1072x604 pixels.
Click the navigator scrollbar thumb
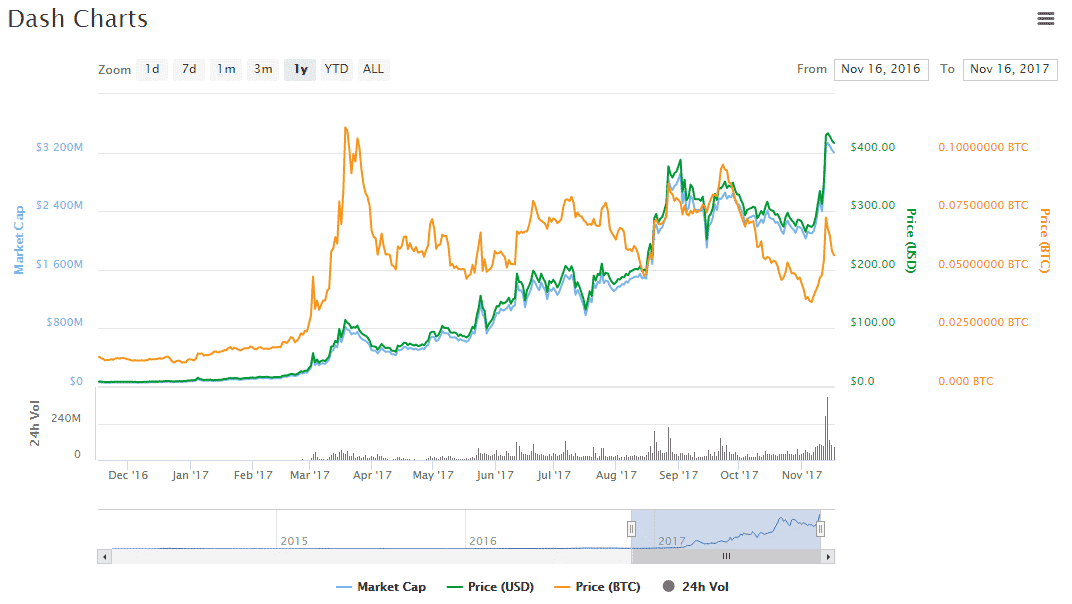click(726, 557)
